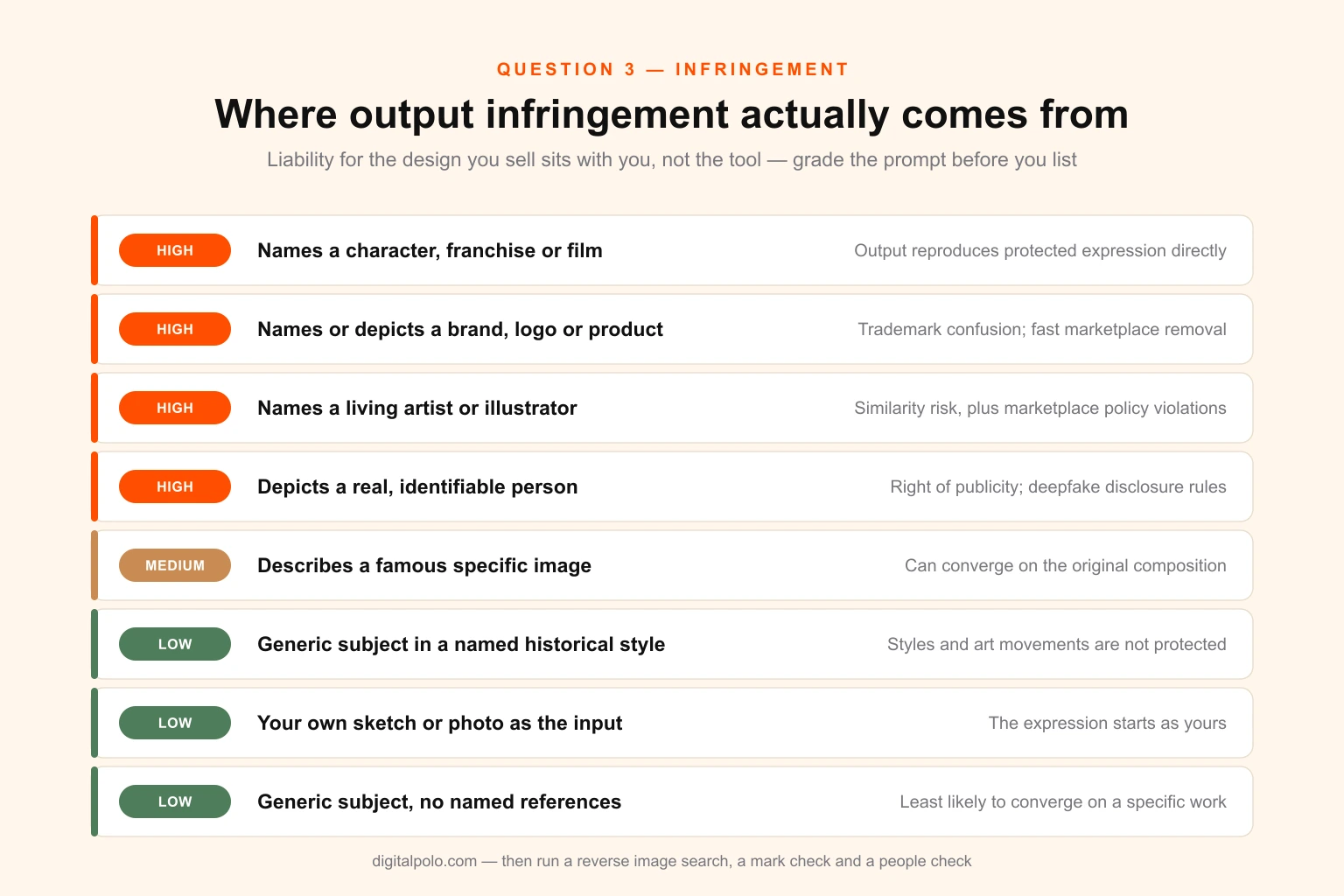Select the HIGH badge for real identifiable person

tap(175, 486)
